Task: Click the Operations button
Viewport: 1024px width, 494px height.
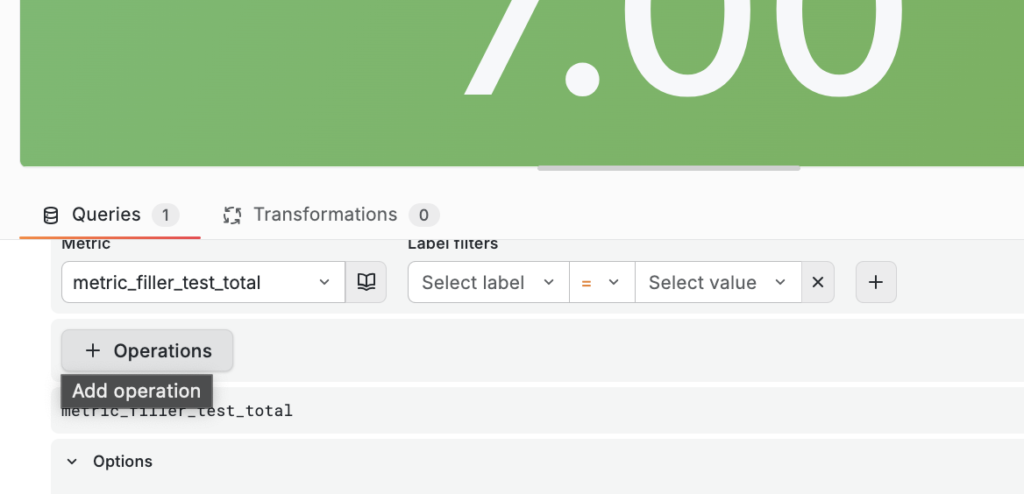Action: (147, 351)
